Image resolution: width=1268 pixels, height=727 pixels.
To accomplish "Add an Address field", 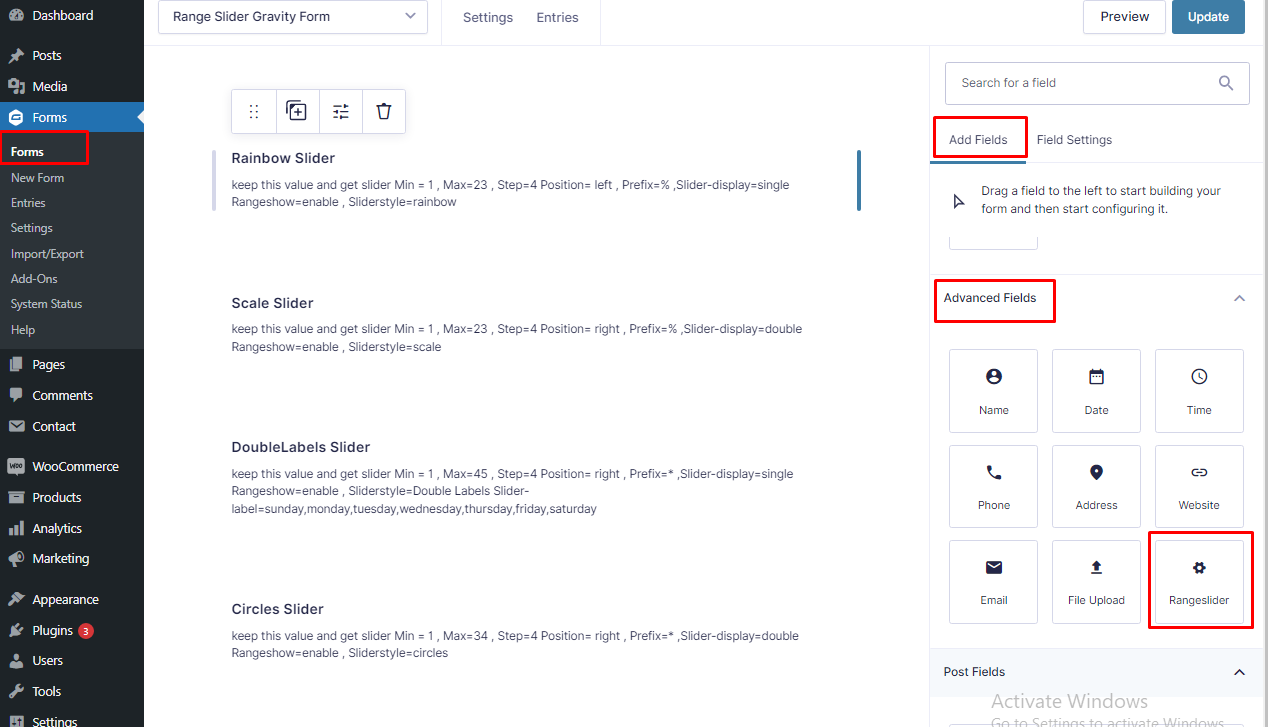I will point(1096,486).
